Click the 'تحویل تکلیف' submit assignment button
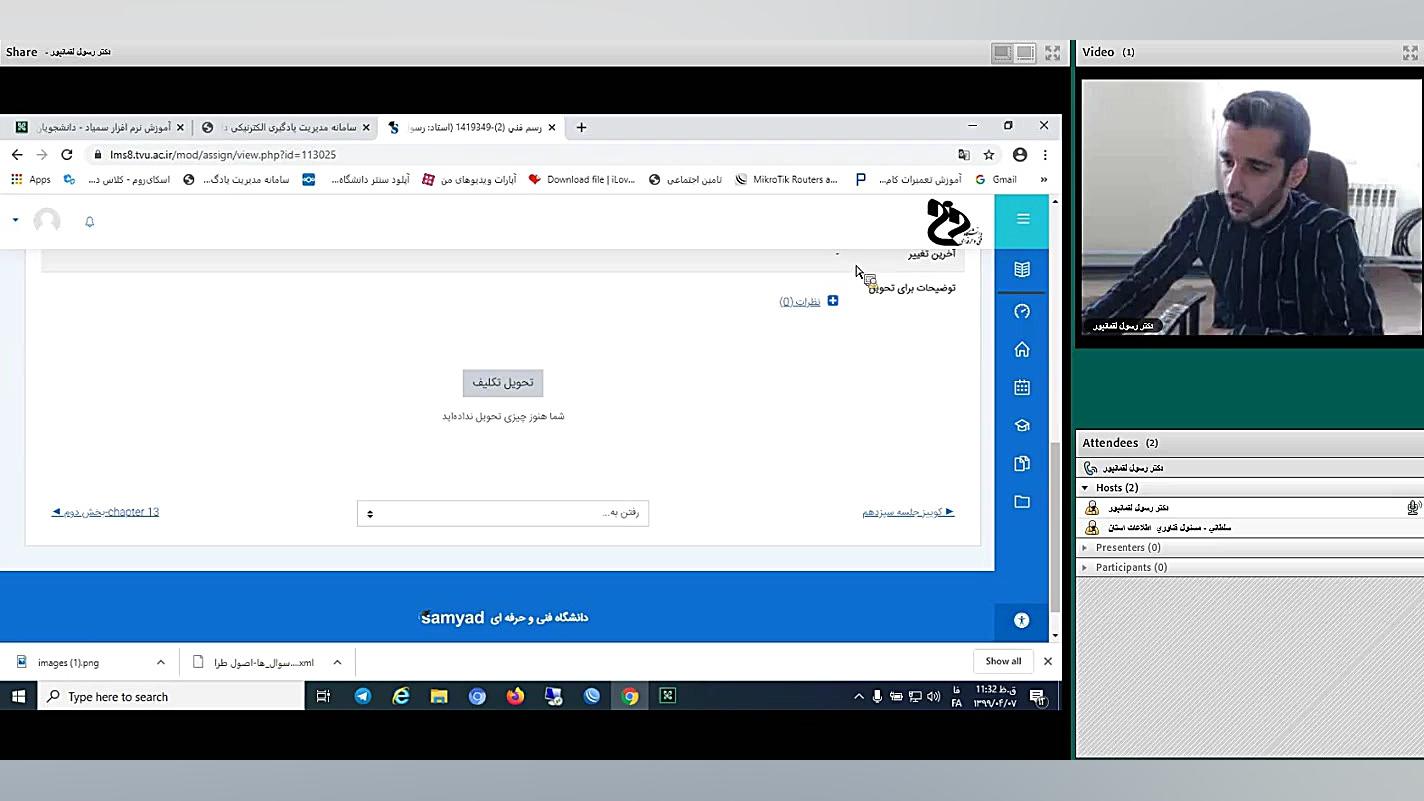 click(x=503, y=383)
